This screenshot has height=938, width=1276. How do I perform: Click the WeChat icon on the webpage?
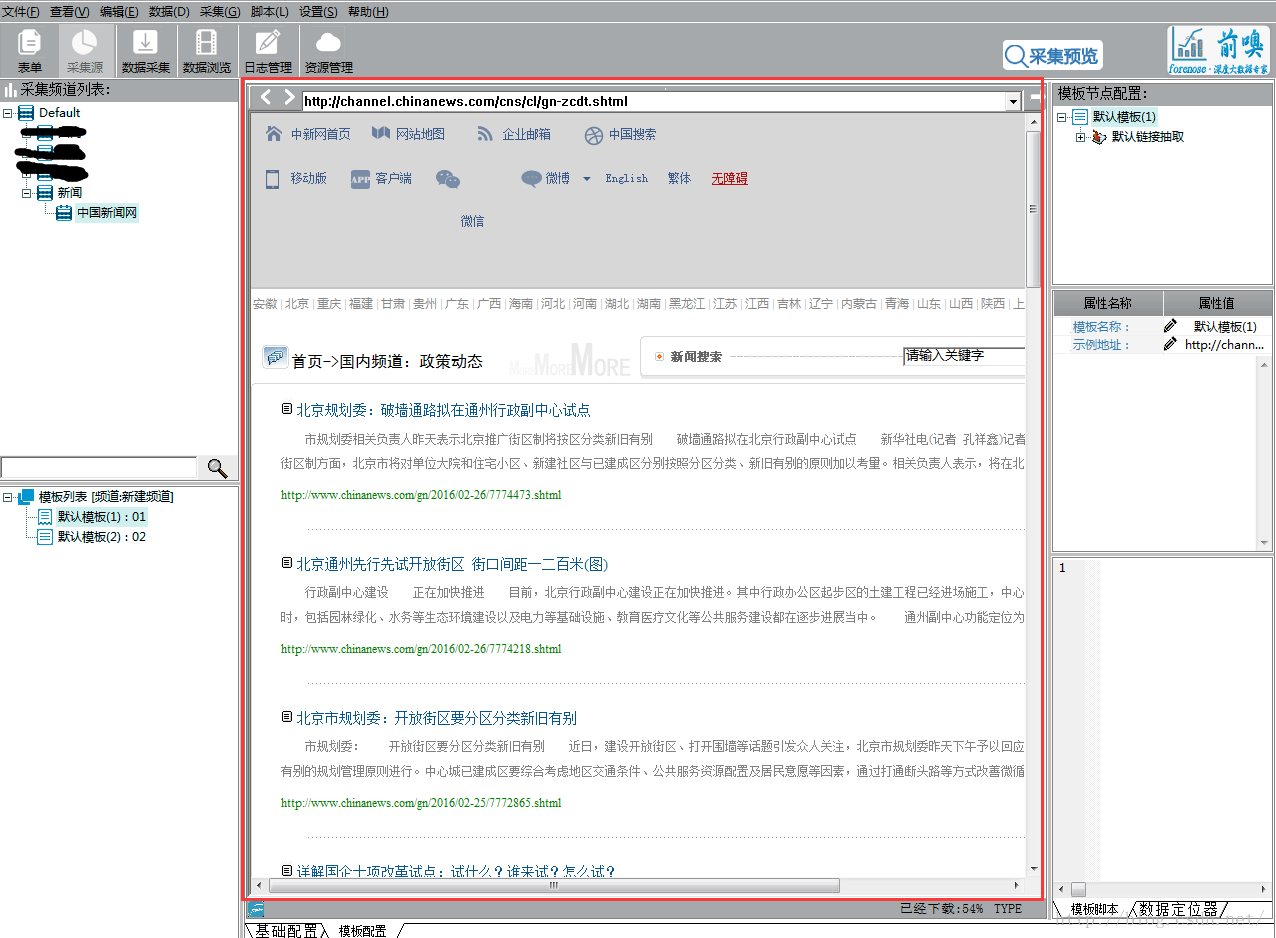coord(448,179)
